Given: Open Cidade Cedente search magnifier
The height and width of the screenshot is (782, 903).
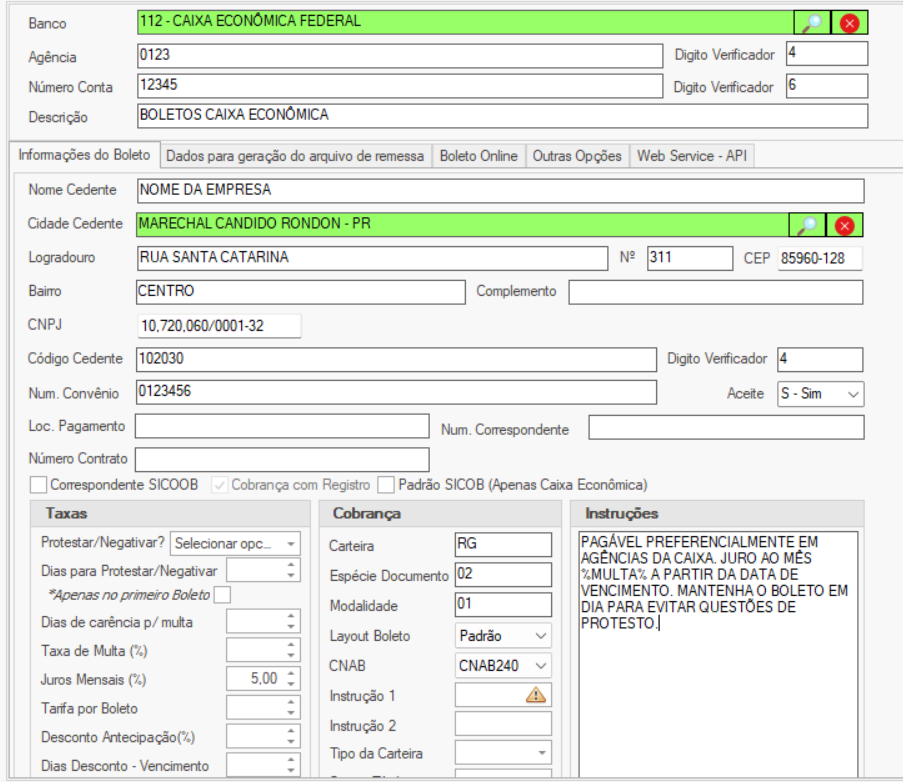Looking at the screenshot, I should (806, 225).
